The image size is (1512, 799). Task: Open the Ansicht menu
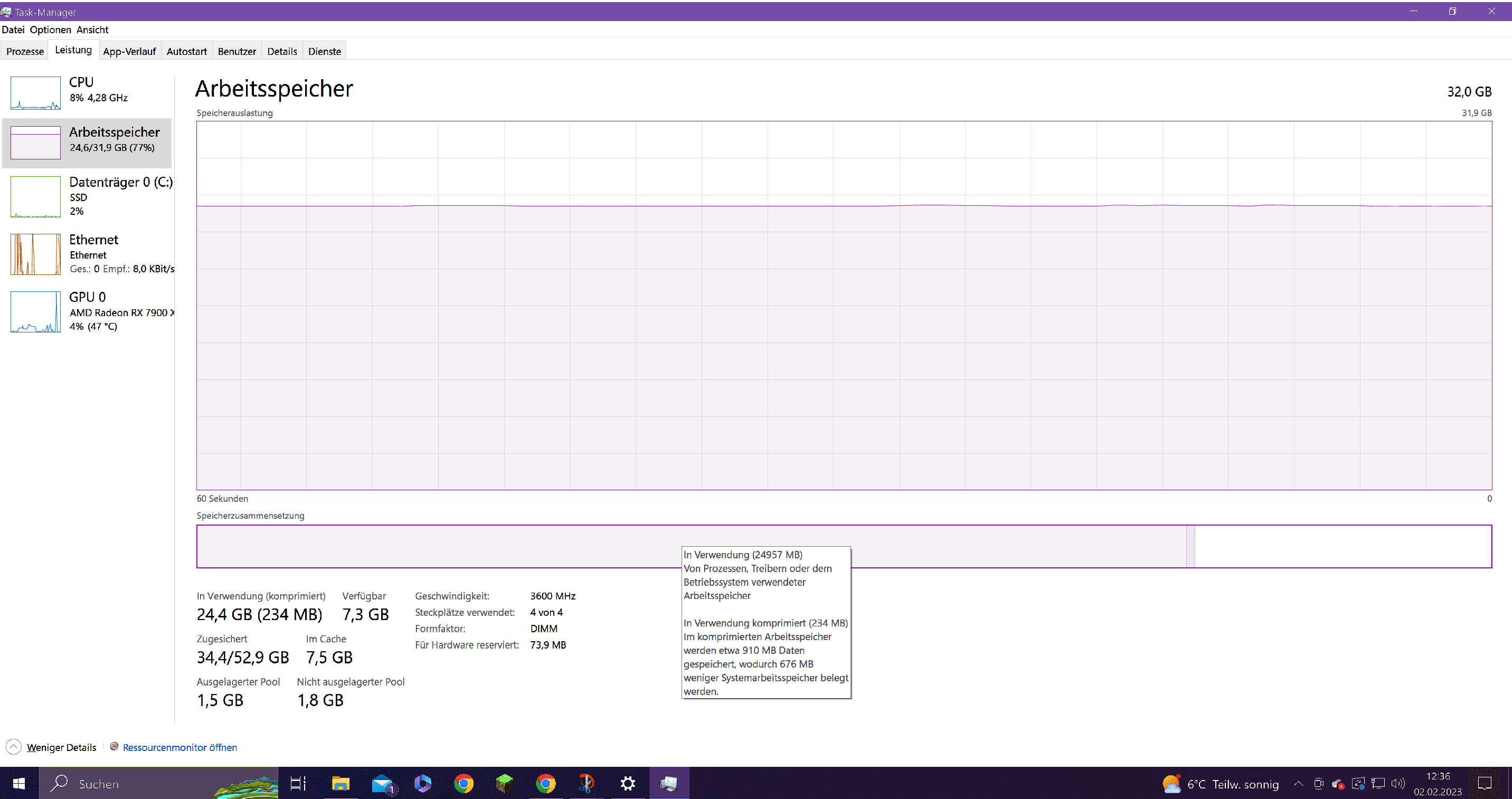click(92, 30)
